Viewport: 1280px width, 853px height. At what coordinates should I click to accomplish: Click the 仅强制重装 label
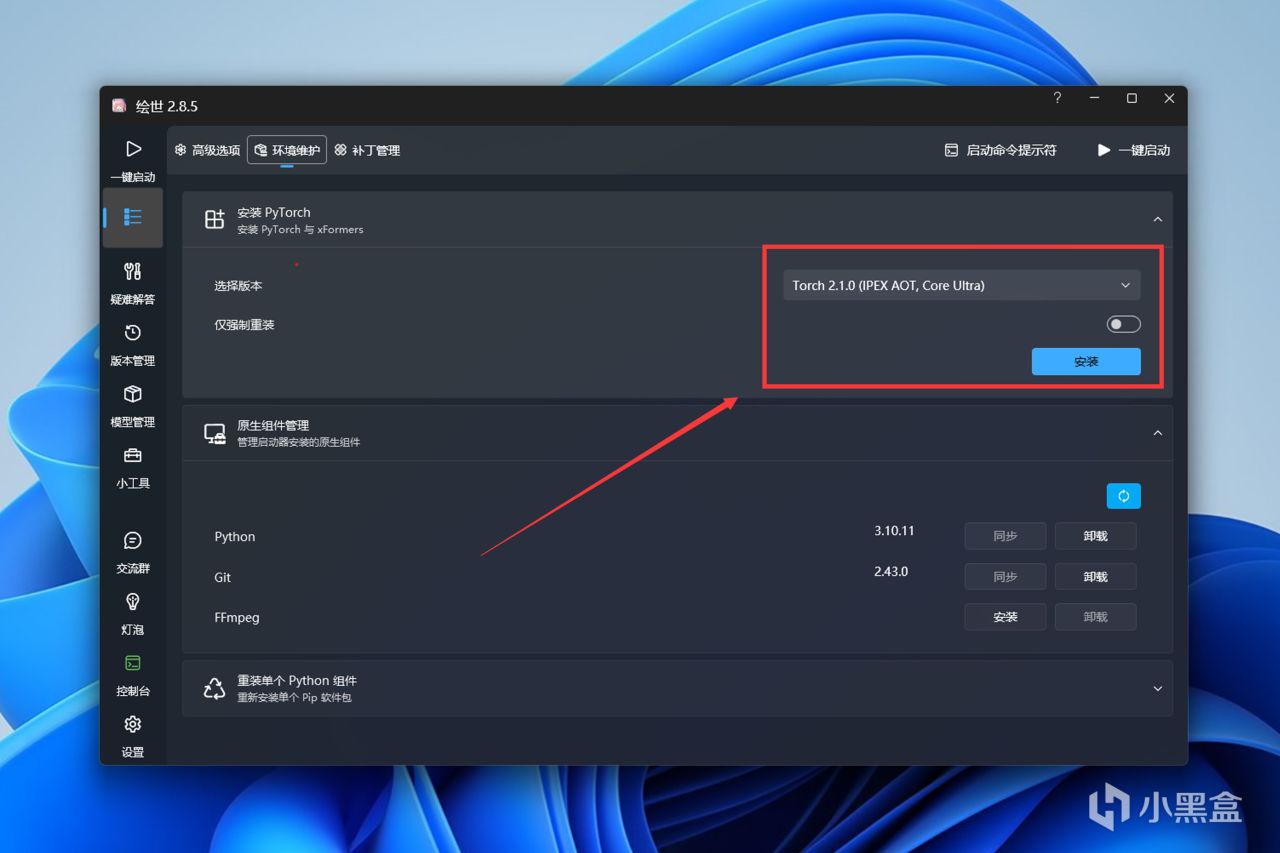244,325
